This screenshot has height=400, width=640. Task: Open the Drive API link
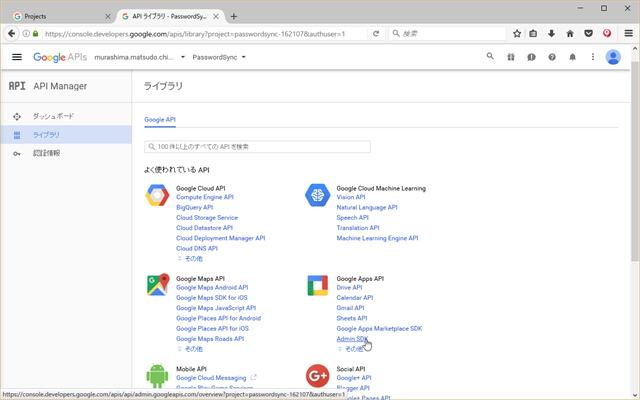349,287
